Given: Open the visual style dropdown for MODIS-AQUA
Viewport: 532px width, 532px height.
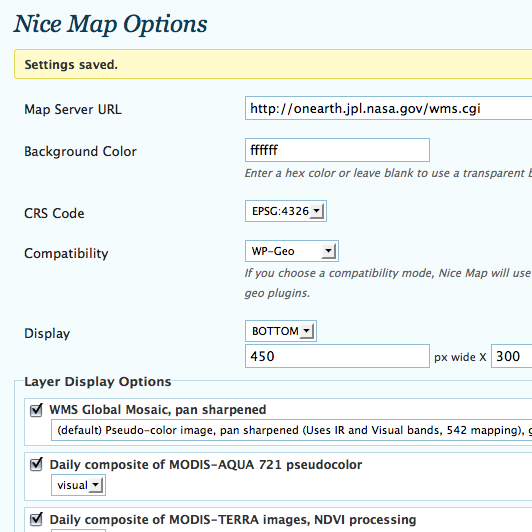Looking at the screenshot, I should [x=78, y=485].
